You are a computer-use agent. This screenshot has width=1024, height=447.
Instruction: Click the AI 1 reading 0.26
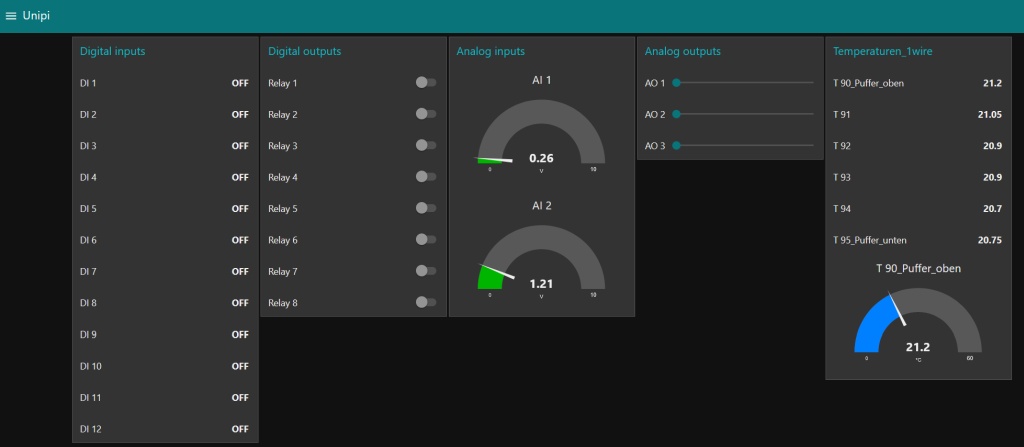(541, 158)
